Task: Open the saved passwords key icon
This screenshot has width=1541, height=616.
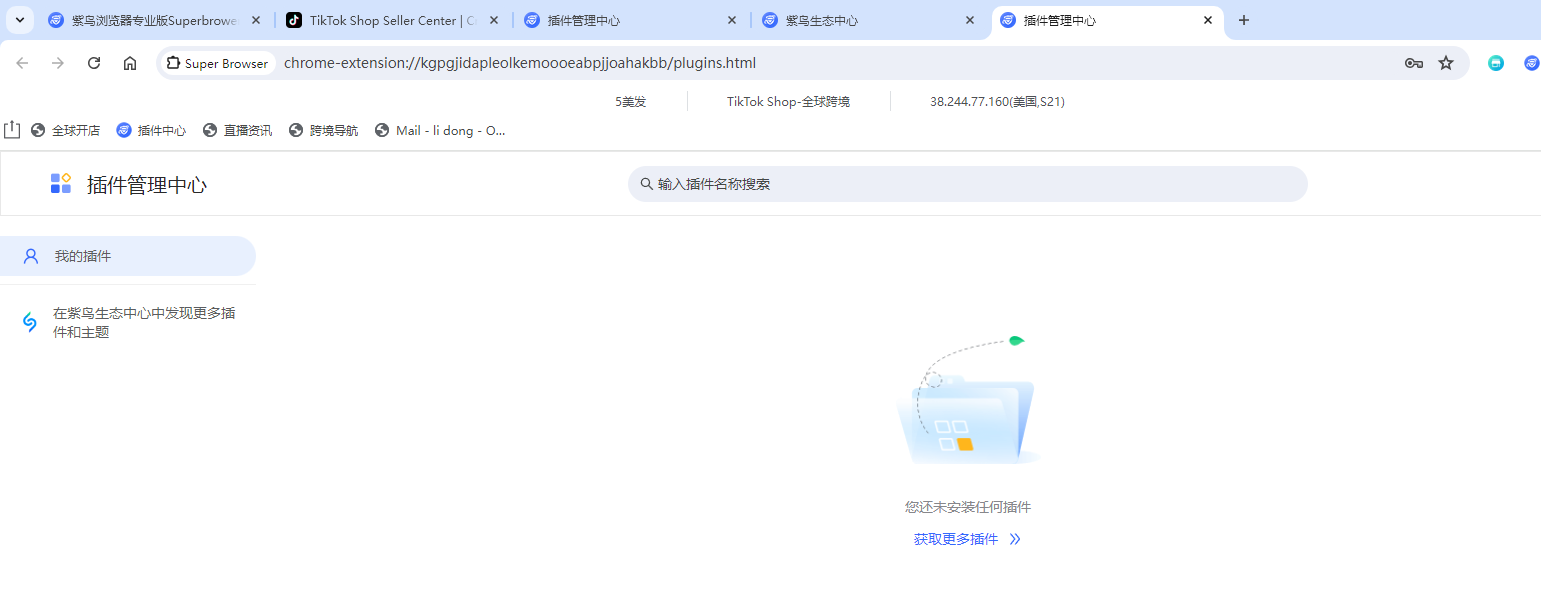Action: click(1413, 63)
